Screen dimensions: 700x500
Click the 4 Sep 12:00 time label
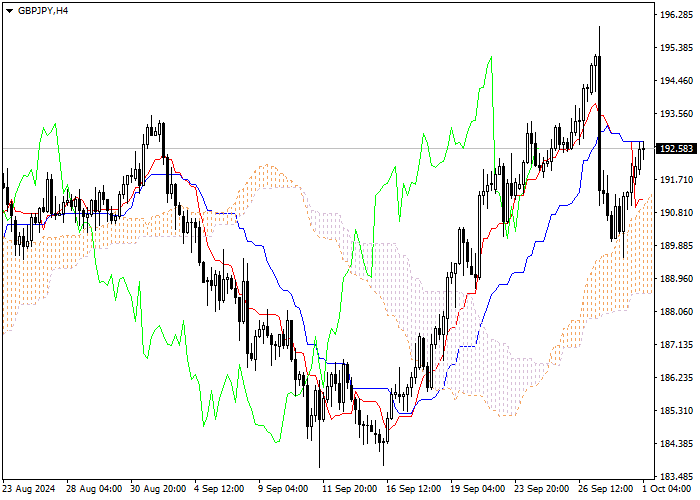click(219, 489)
